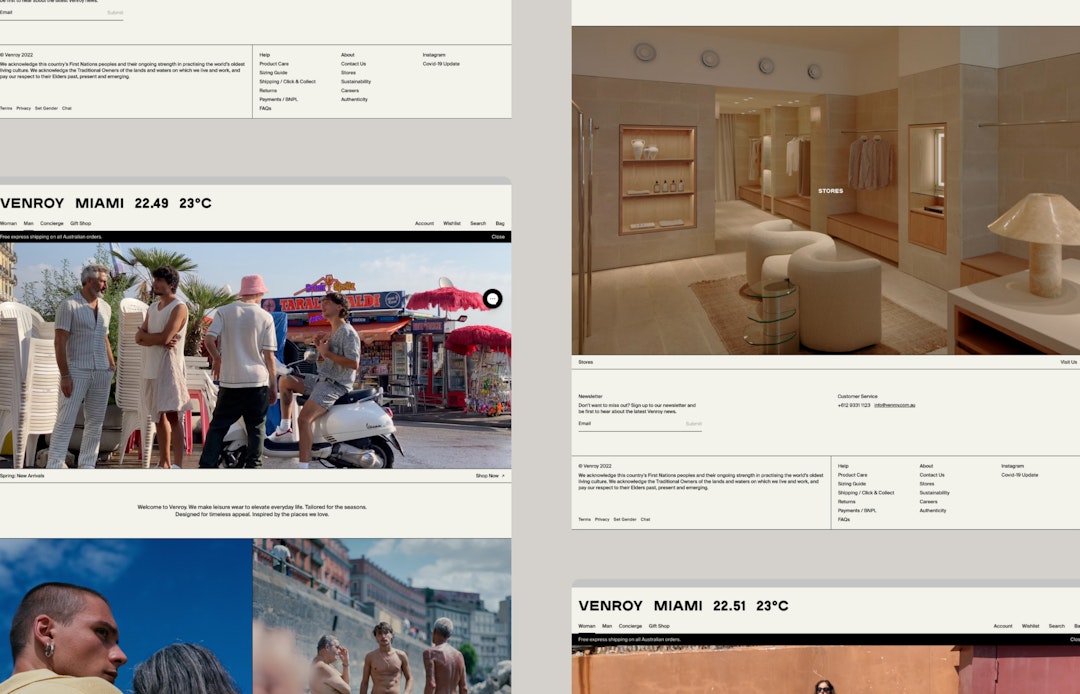Click Search in the 22.49 page header
1080x694 pixels.
(478, 223)
